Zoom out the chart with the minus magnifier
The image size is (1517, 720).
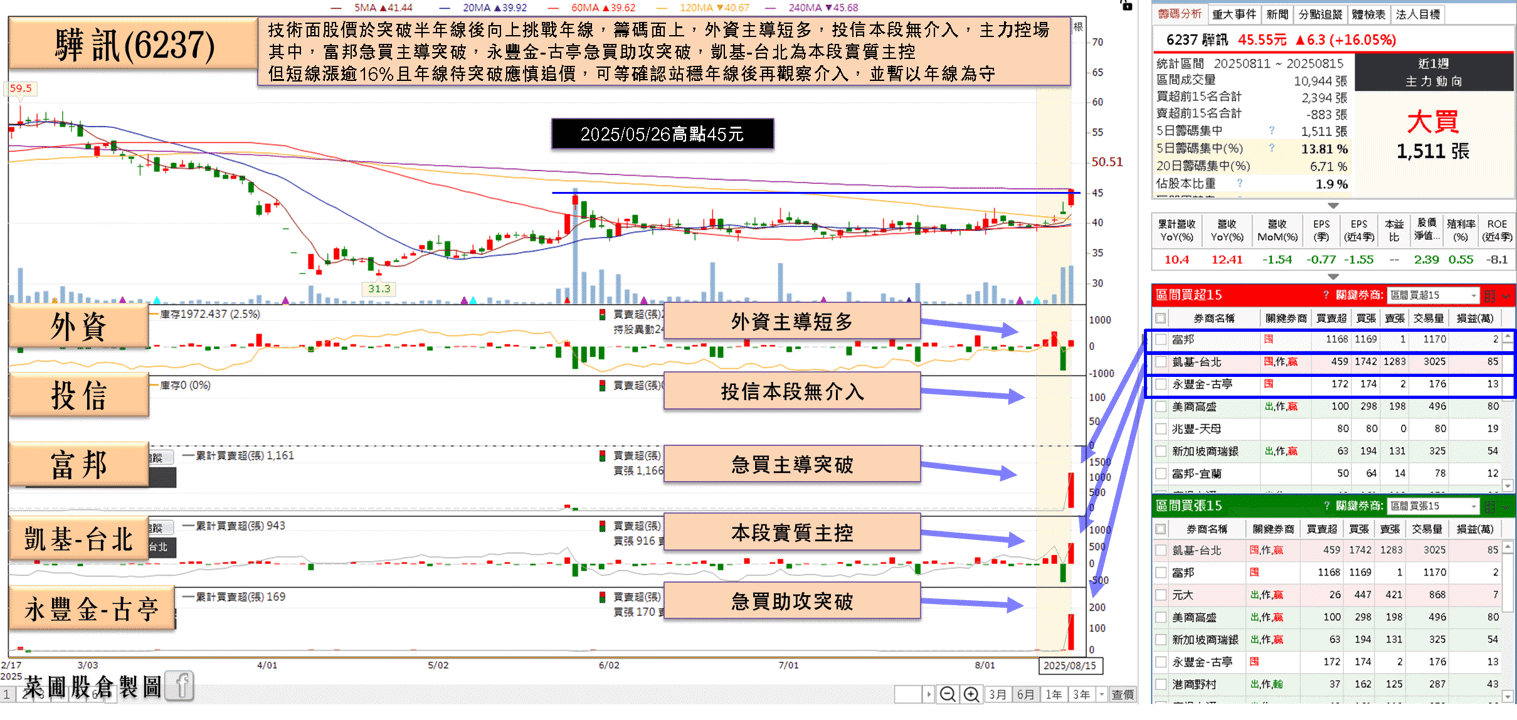point(948,694)
